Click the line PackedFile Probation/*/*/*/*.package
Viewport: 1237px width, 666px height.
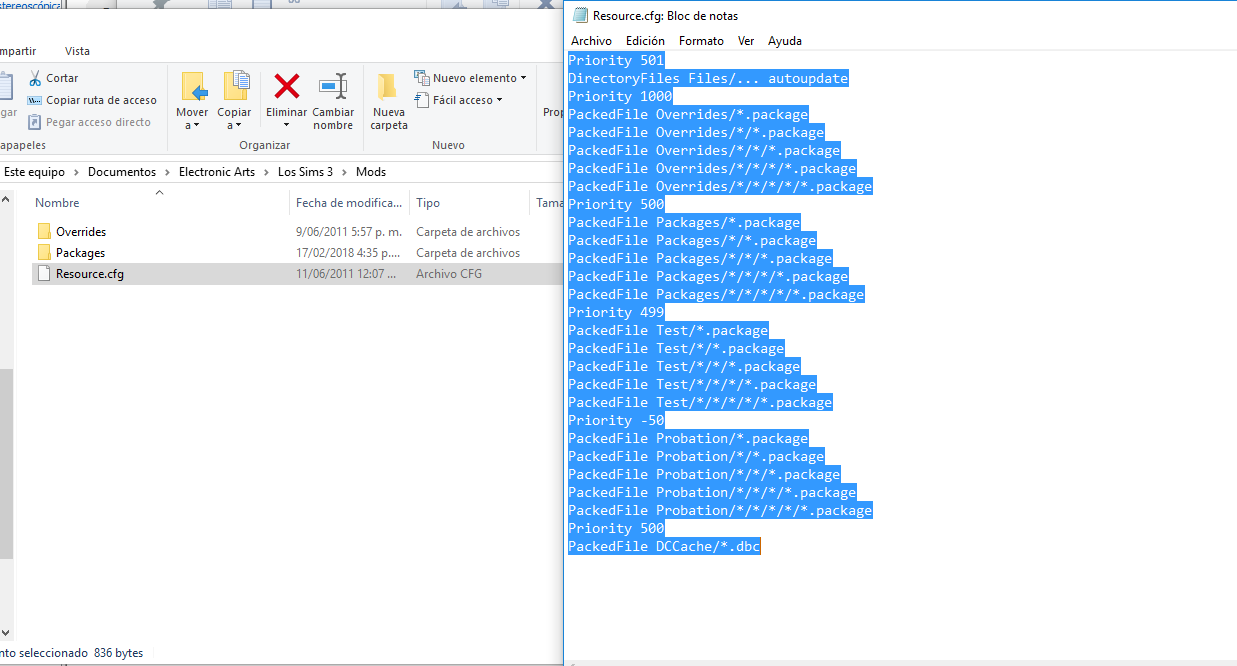pyautogui.click(x=712, y=493)
